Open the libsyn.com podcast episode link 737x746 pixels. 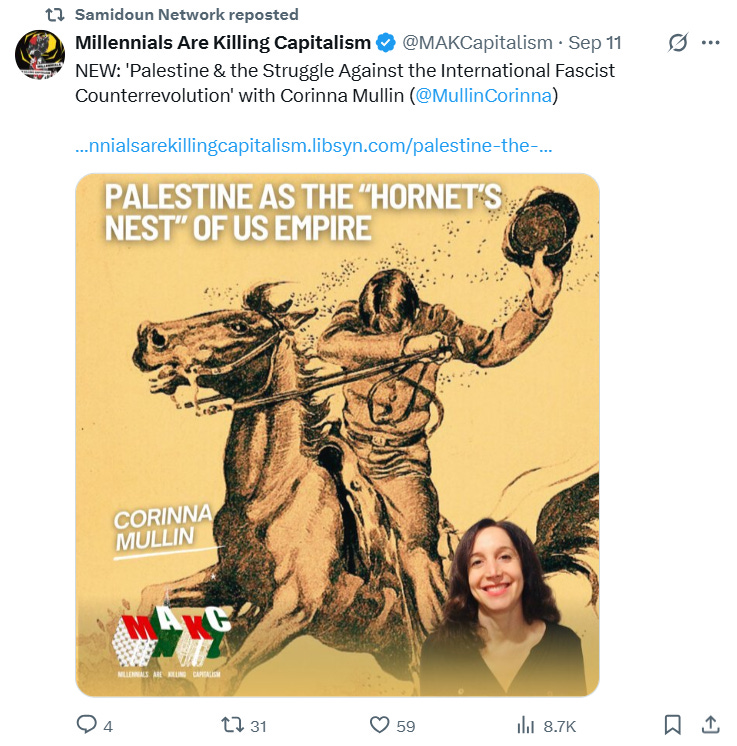[x=314, y=146]
